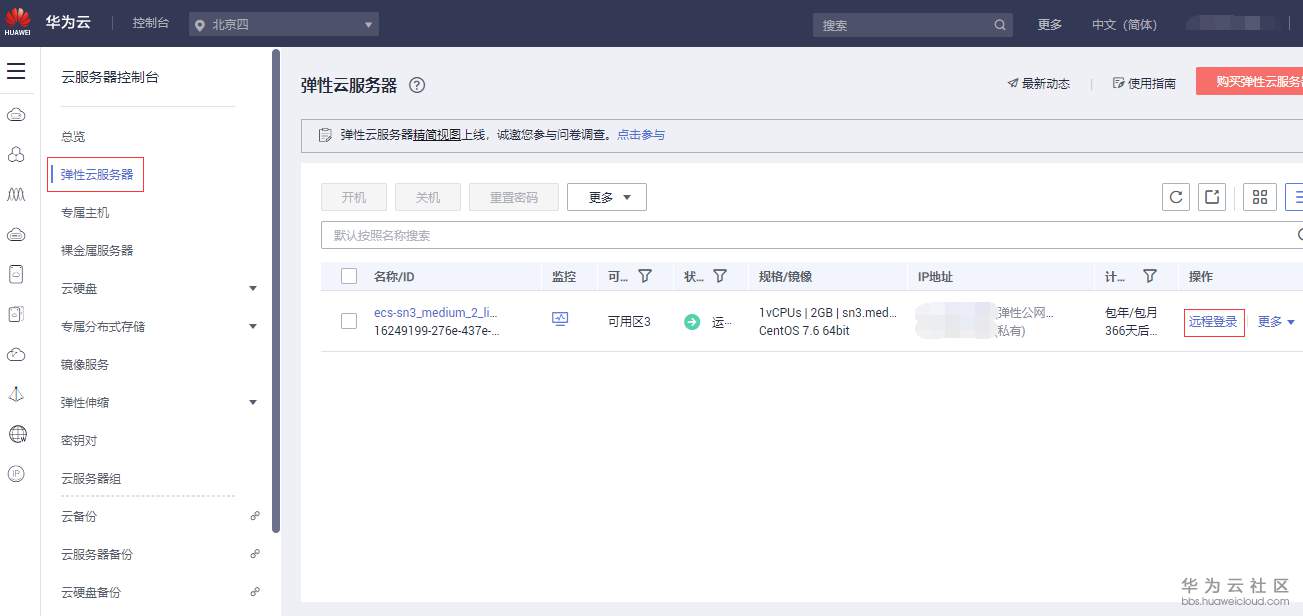Click filter icon on 可用区 column
This screenshot has width=1303, height=616.
pos(645,276)
